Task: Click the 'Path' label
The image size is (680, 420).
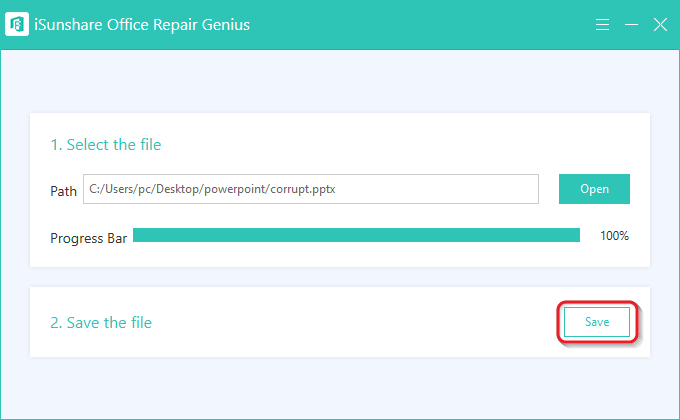Action: 63,191
